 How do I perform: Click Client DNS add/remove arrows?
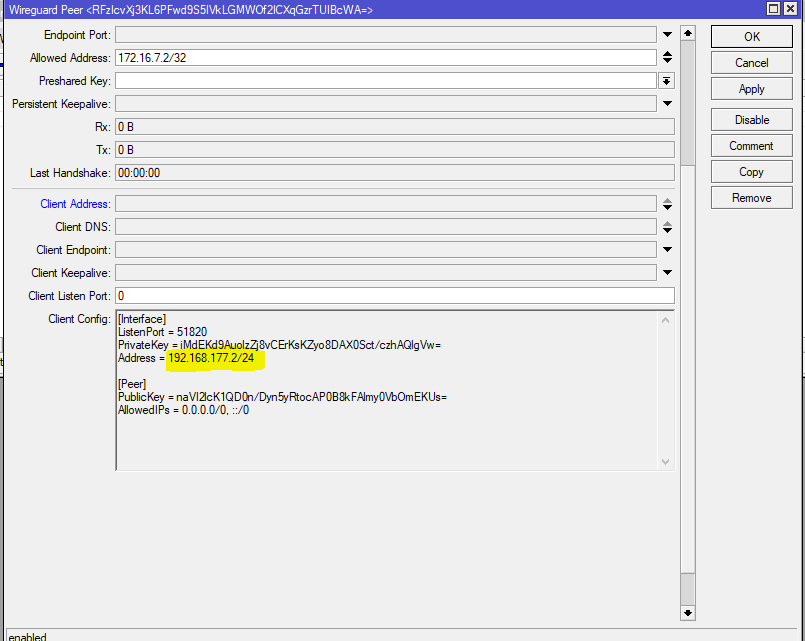tap(667, 227)
